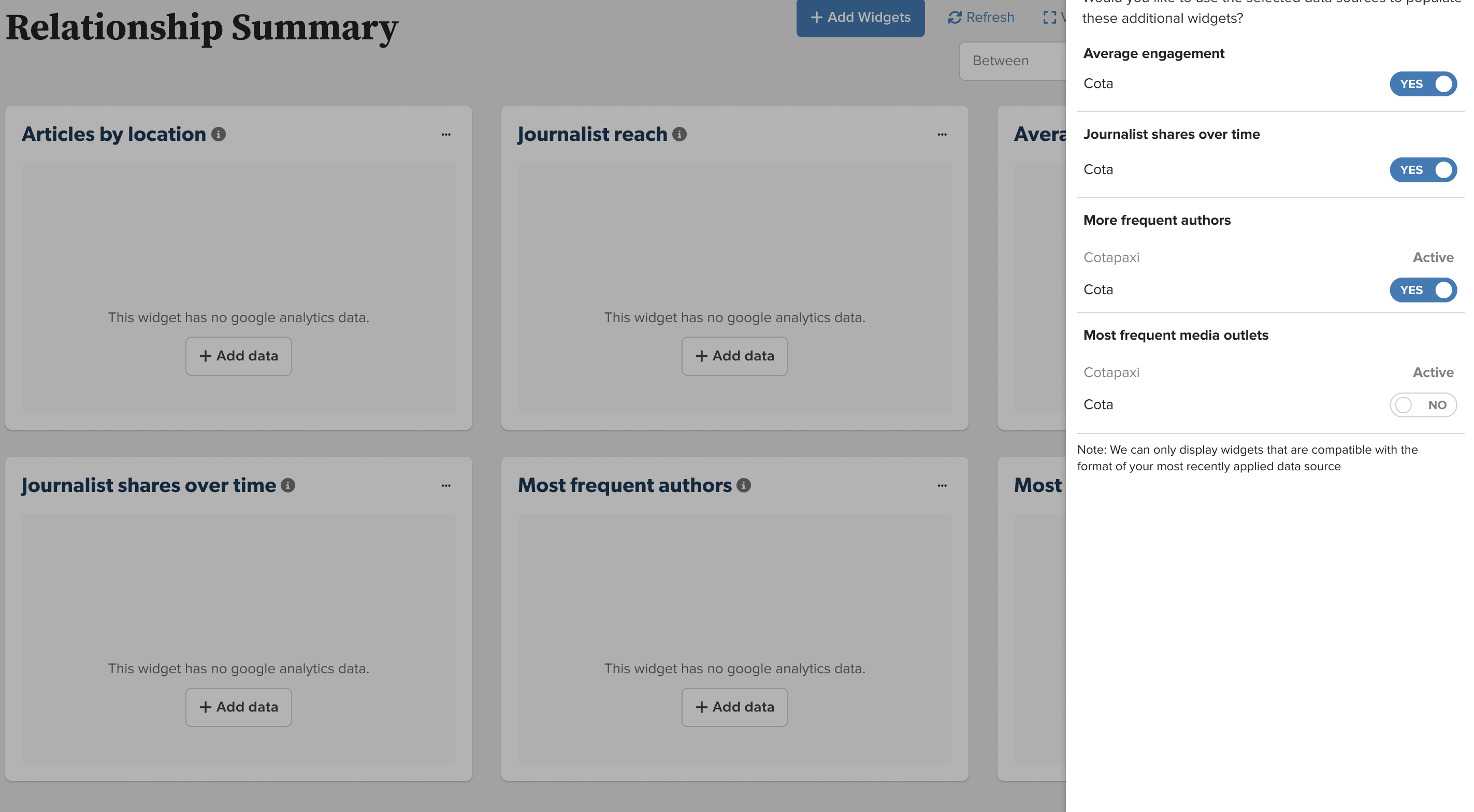
Task: Click Journalist shares over time heading in side panel
Action: (x=1172, y=134)
